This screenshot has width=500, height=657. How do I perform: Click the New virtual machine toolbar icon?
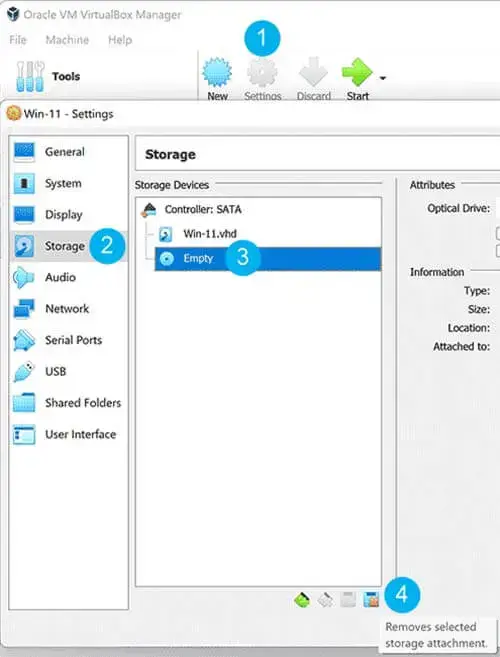click(217, 72)
